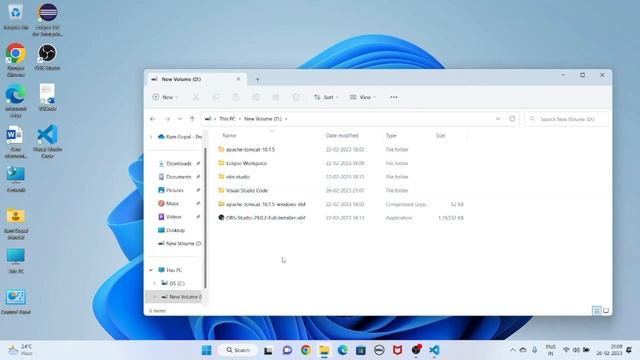The image size is (640, 360).
Task: Click the Cut scissors icon in toolbar
Action: (196, 97)
